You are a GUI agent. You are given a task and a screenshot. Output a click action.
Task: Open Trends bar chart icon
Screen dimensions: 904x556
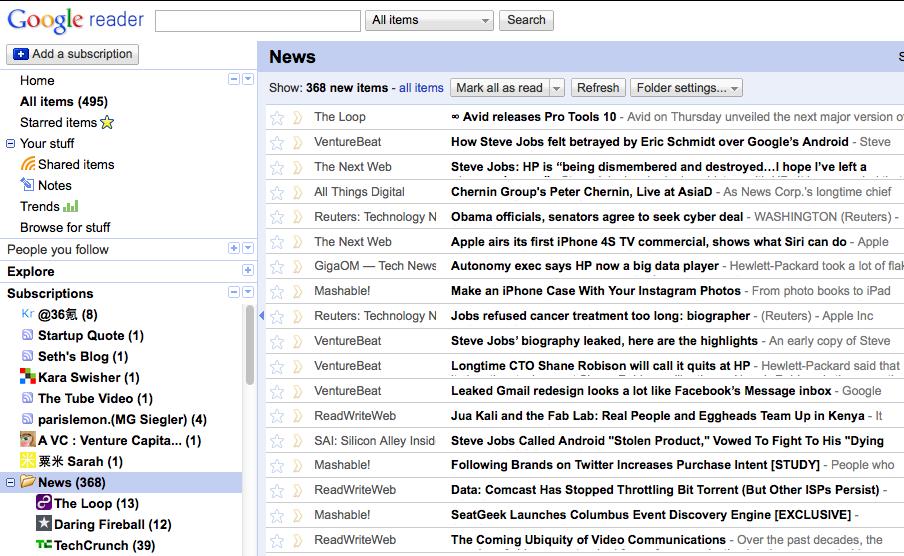70,206
